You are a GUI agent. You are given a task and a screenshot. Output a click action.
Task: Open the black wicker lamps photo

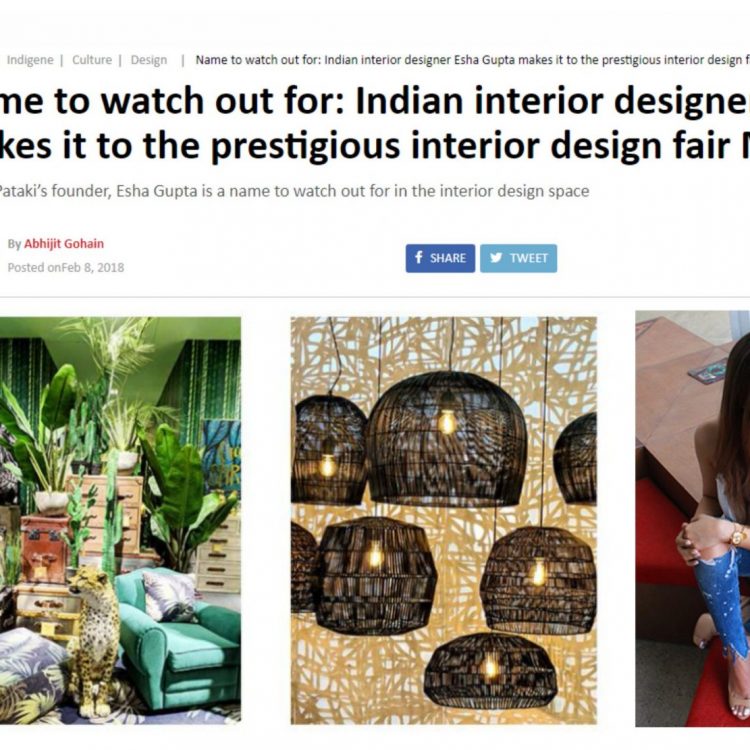pyautogui.click(x=443, y=520)
